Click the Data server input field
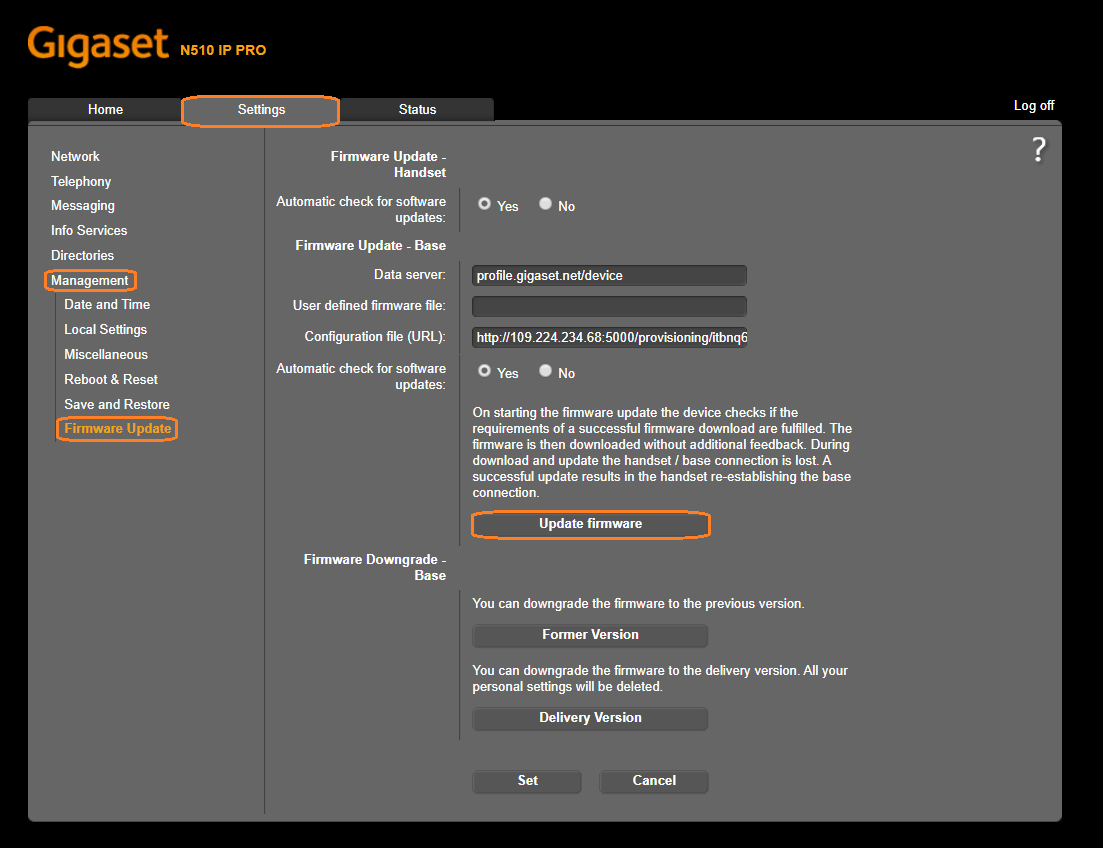 click(x=609, y=275)
